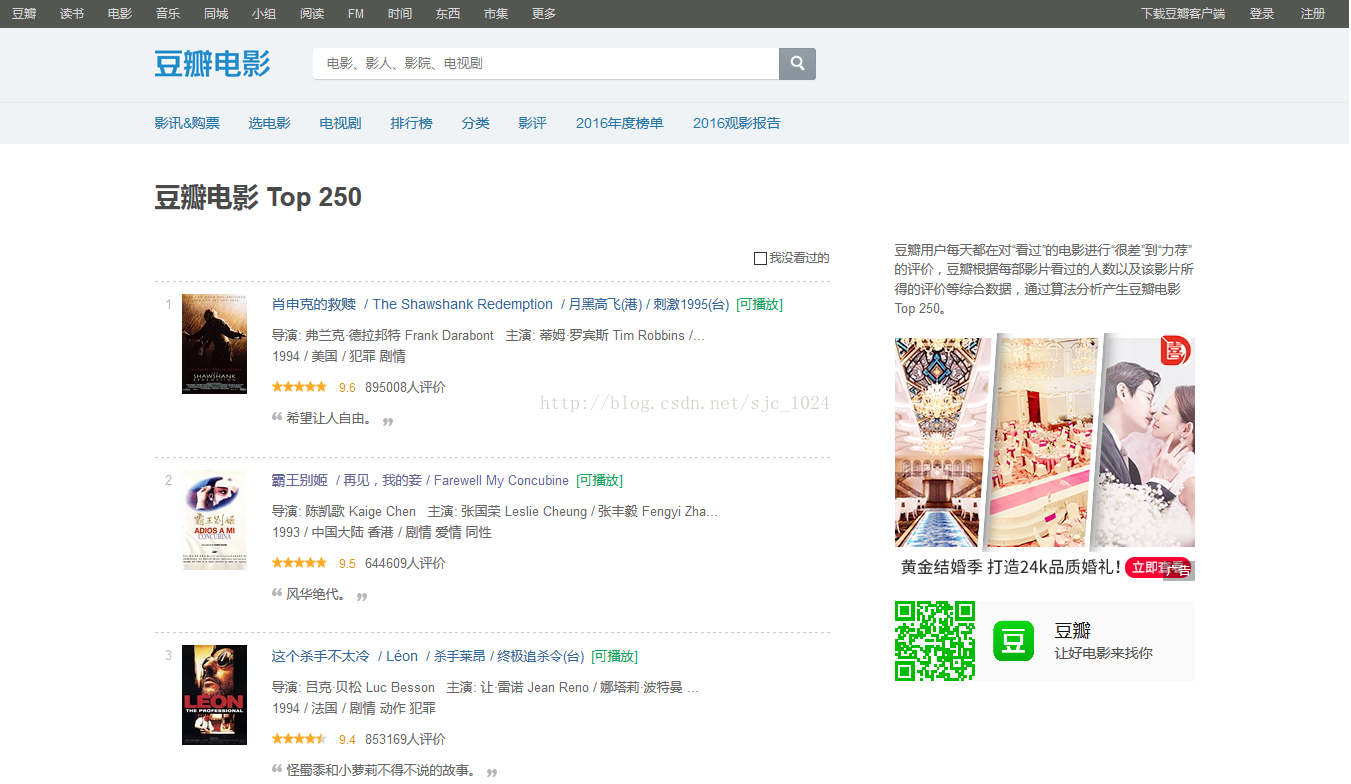1351x784 pixels.
Task: Tick the 我没看过的 checkbox
Action: [760, 259]
